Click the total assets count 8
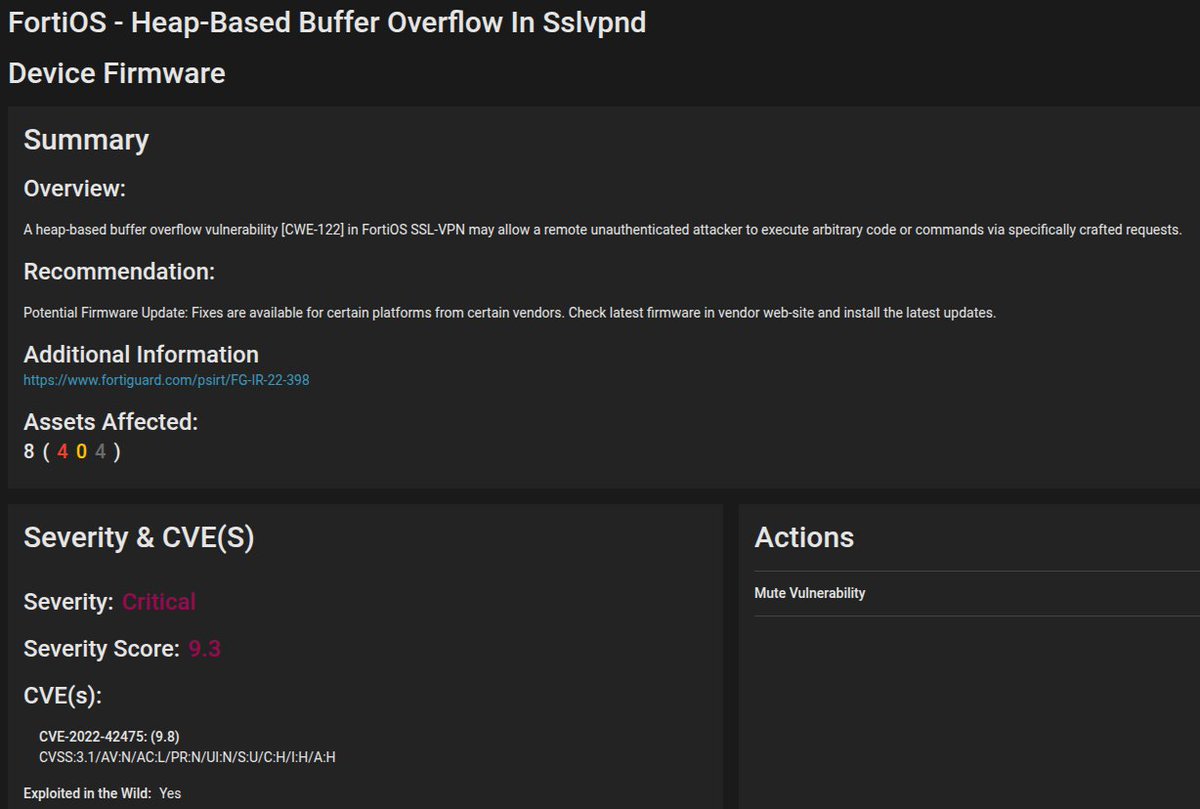This screenshot has height=809, width=1200. coord(29,451)
